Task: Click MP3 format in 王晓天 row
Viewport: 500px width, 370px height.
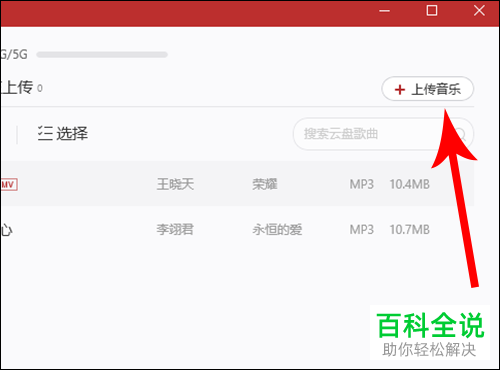Action: (x=362, y=184)
